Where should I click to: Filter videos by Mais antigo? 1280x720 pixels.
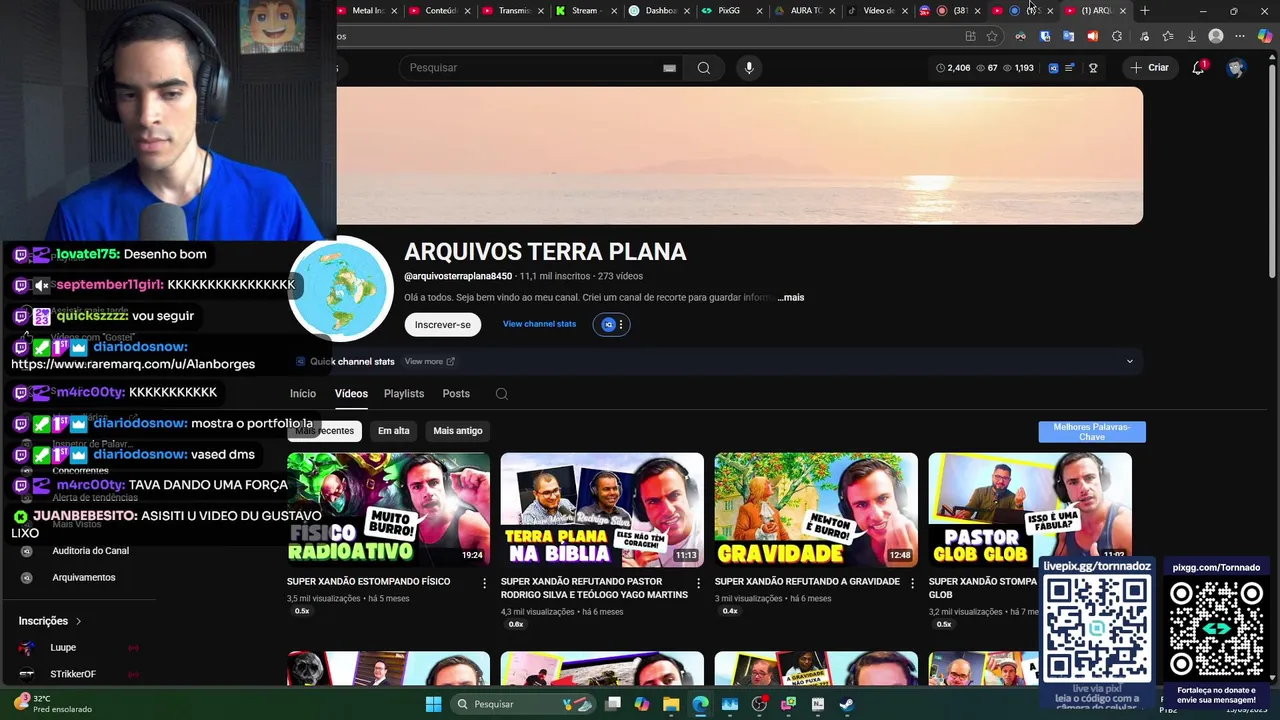(458, 431)
